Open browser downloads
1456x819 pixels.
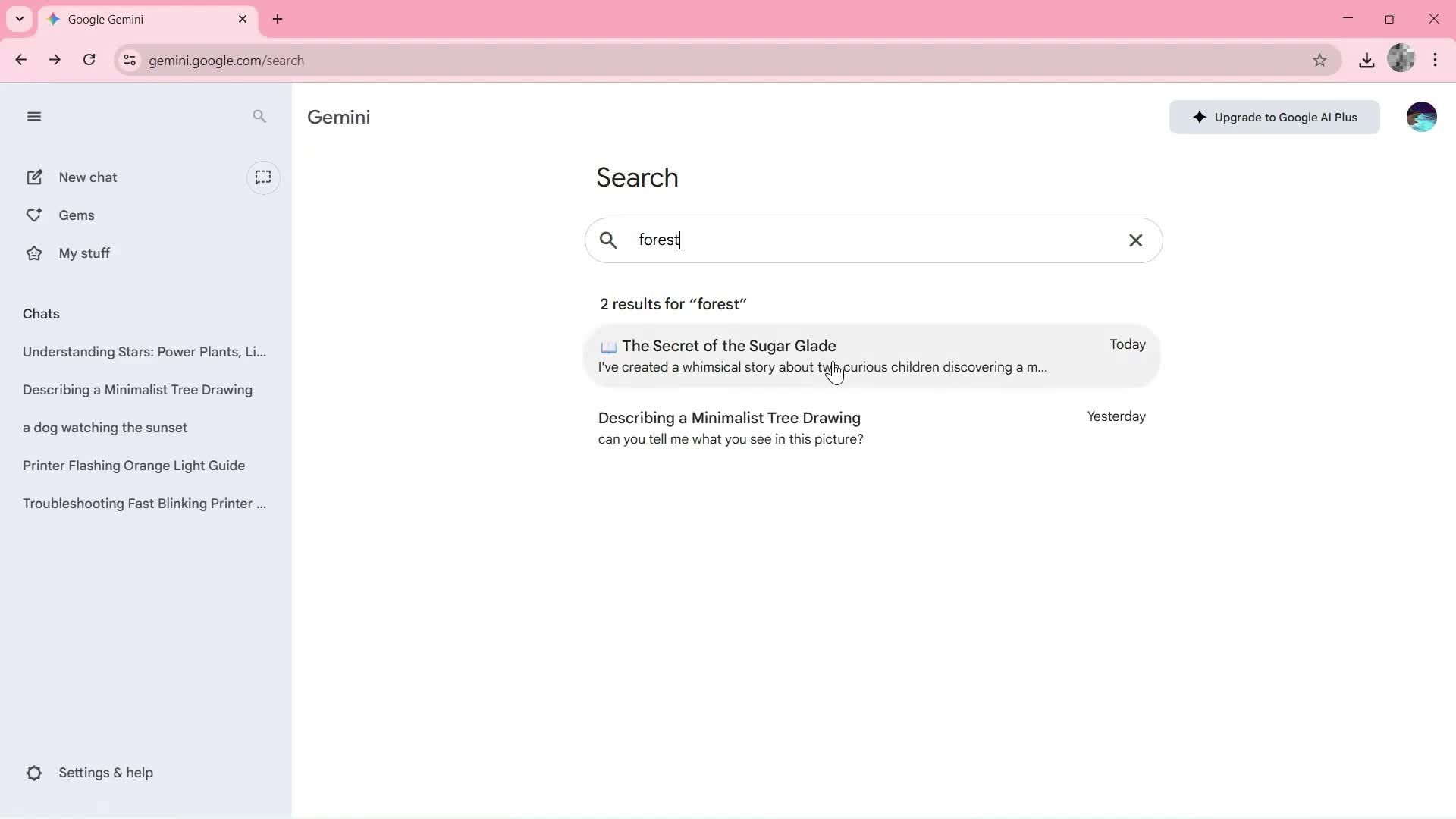point(1367,60)
